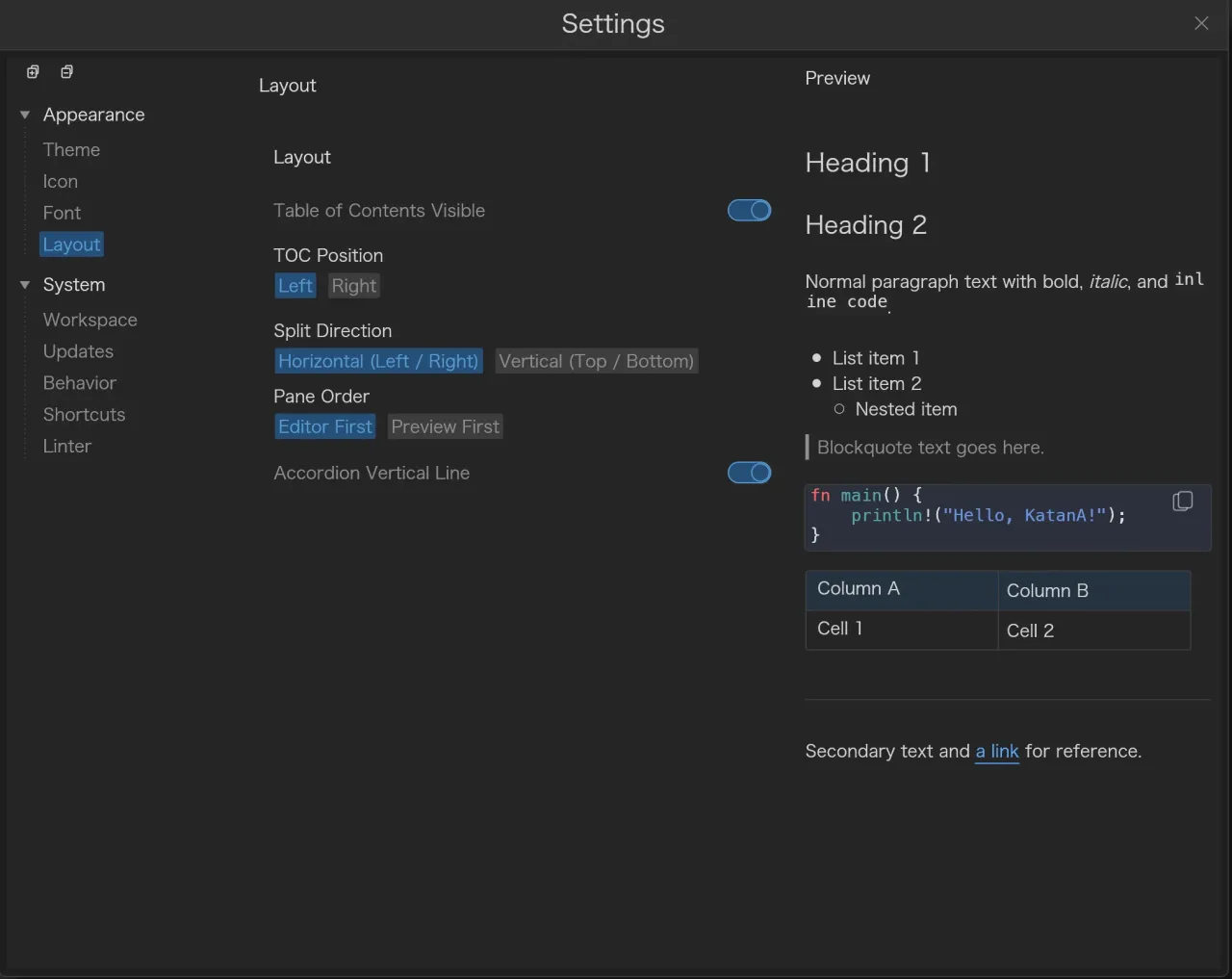This screenshot has width=1232, height=979.
Task: Open the Shortcuts settings page
Action: pyautogui.click(x=84, y=415)
